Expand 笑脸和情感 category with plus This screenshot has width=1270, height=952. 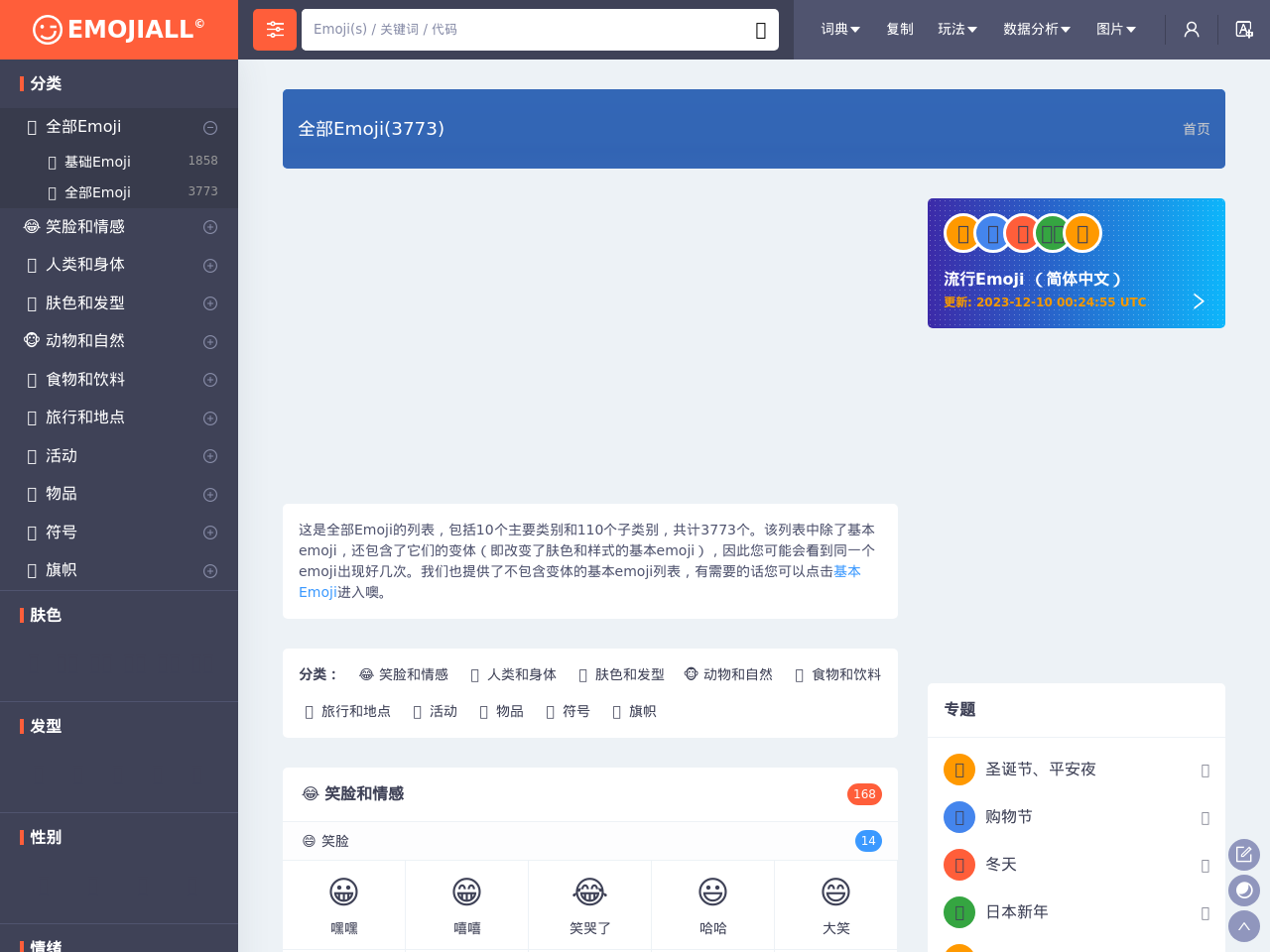(x=209, y=226)
